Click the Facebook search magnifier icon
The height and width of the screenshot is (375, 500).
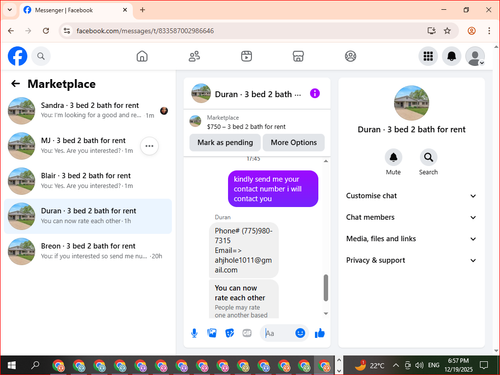41,56
